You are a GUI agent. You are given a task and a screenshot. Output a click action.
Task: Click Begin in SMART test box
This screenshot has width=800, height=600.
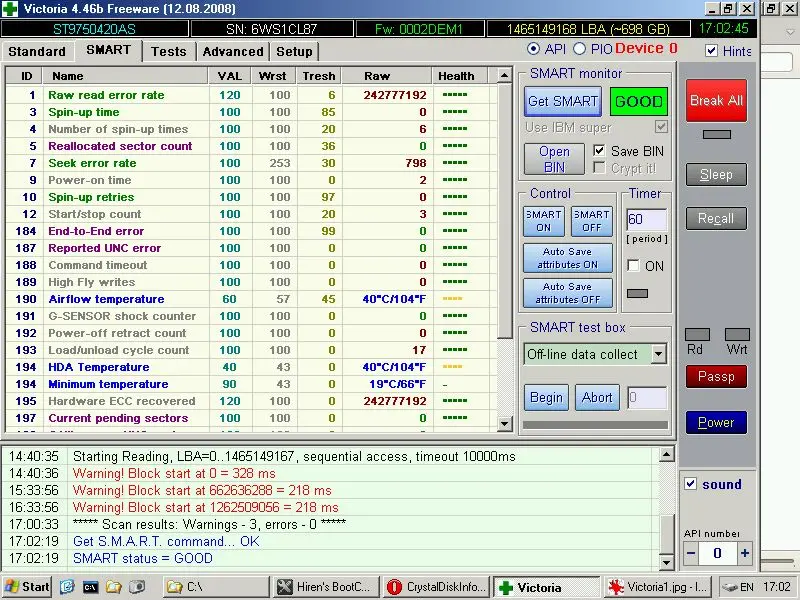tap(546, 397)
